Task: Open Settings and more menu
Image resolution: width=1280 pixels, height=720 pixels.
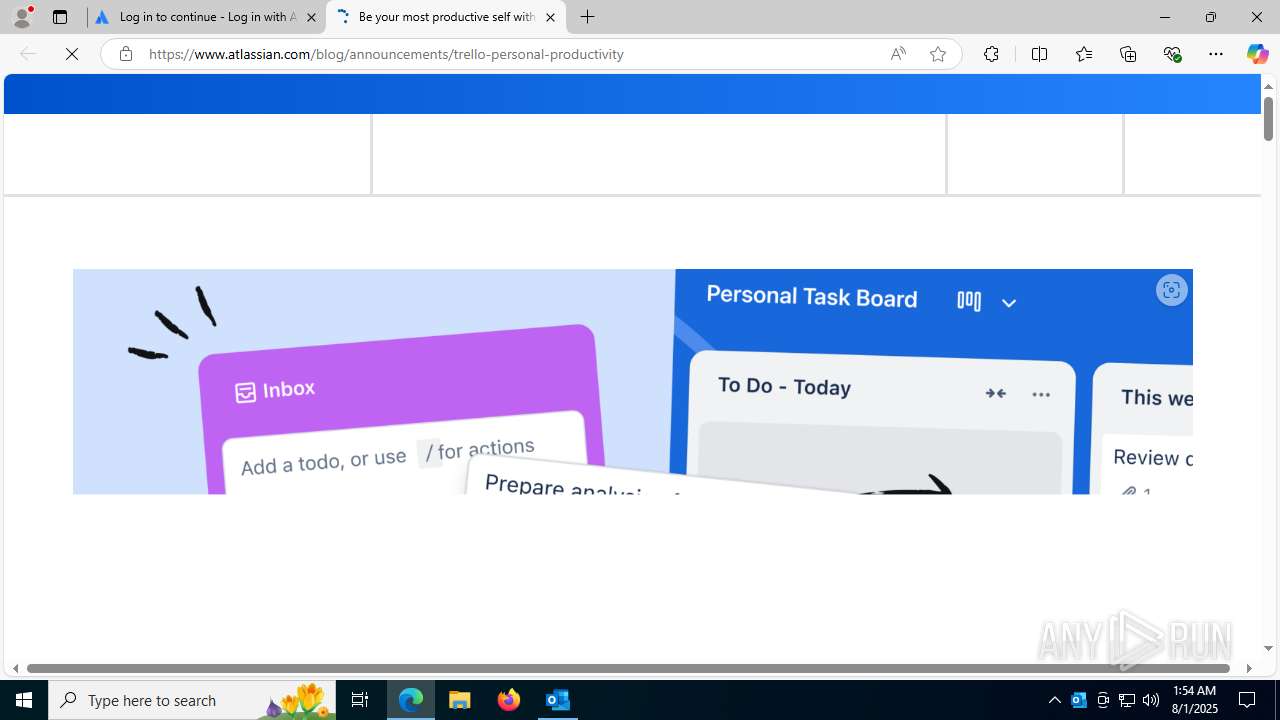Action: click(1216, 54)
